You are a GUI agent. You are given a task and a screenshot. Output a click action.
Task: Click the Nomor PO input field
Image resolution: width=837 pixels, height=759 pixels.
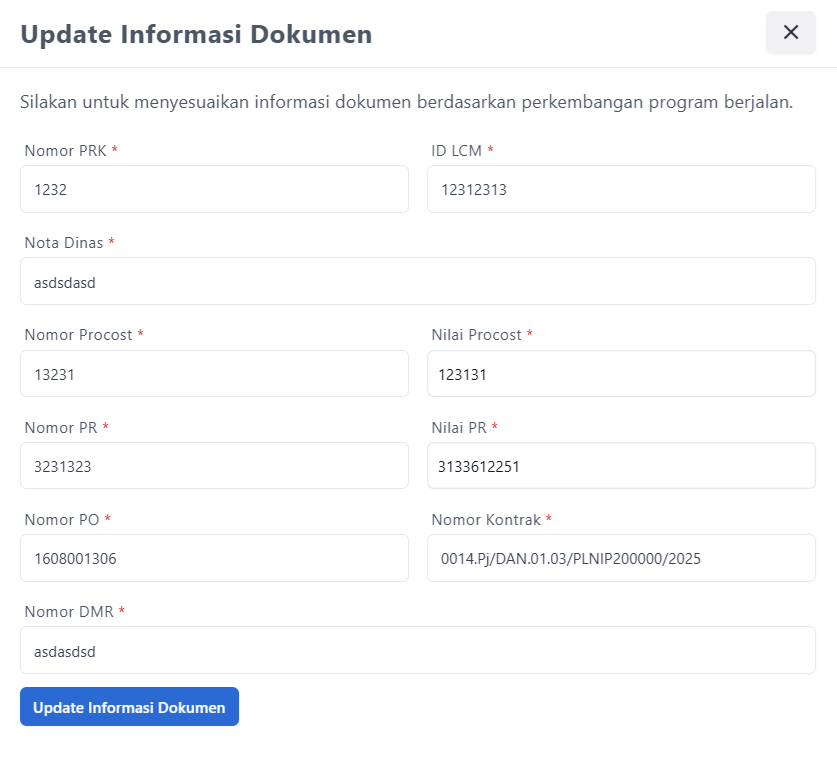click(x=214, y=558)
